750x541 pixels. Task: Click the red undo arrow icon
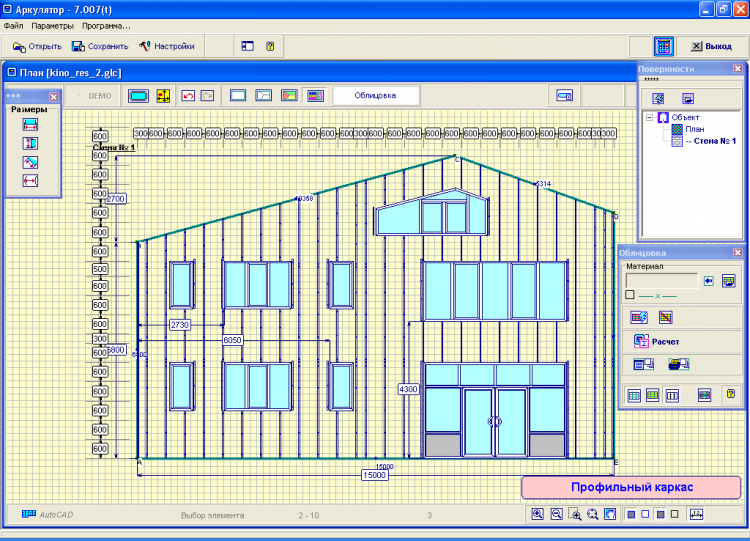[x=188, y=96]
